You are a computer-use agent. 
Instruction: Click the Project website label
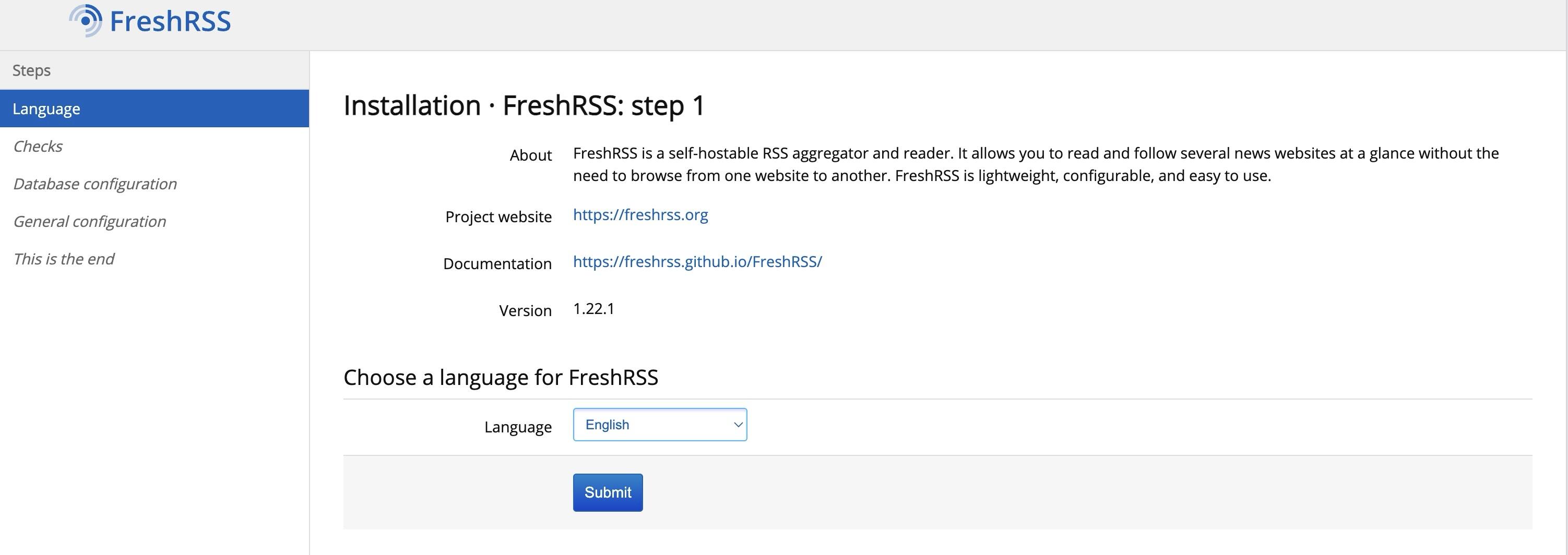point(498,217)
